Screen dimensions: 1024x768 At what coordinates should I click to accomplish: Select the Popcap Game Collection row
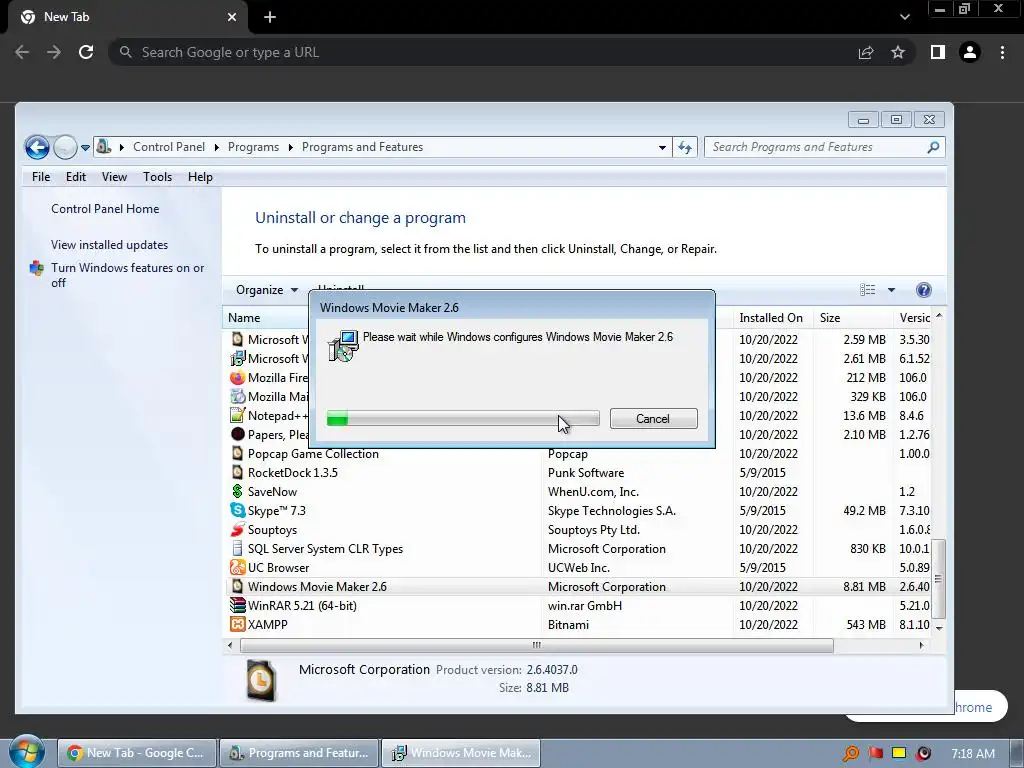(x=577, y=454)
